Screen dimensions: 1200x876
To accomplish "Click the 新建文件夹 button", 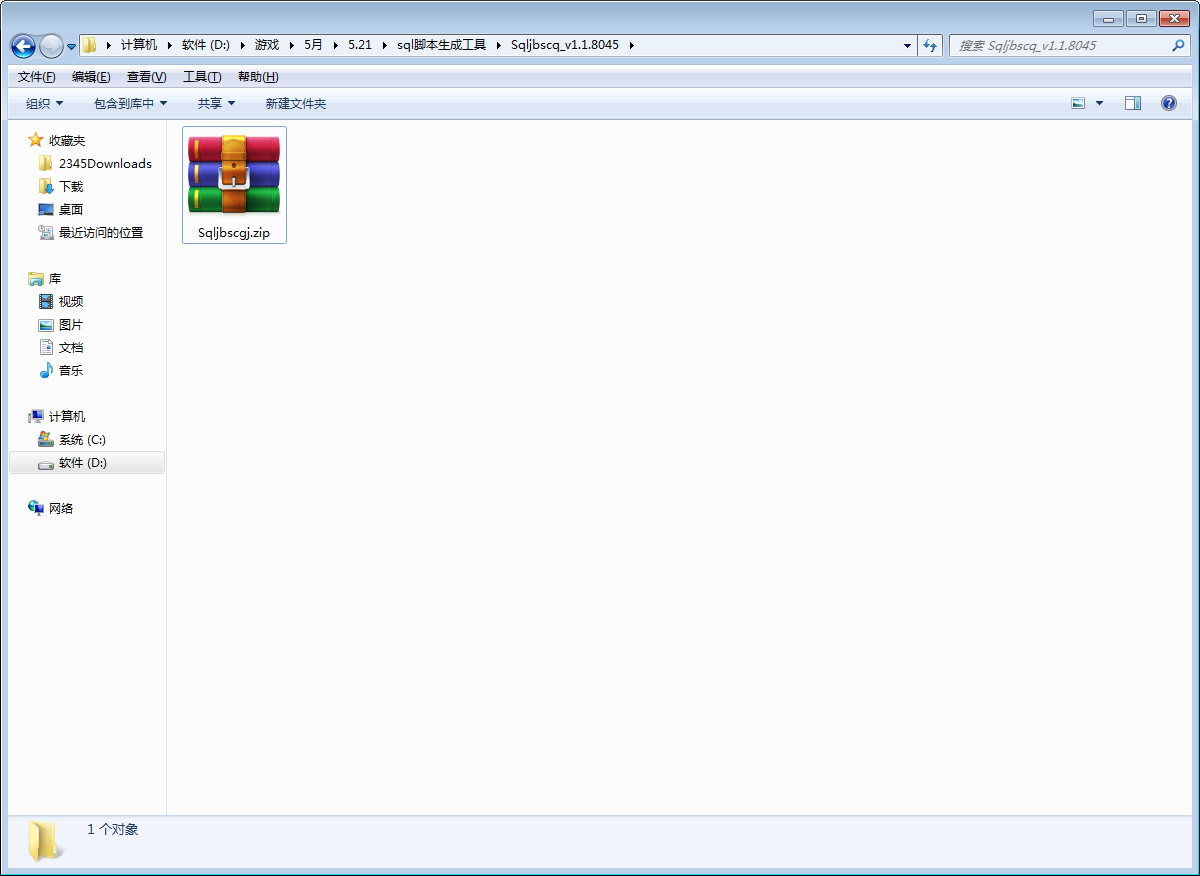I will click(x=296, y=103).
